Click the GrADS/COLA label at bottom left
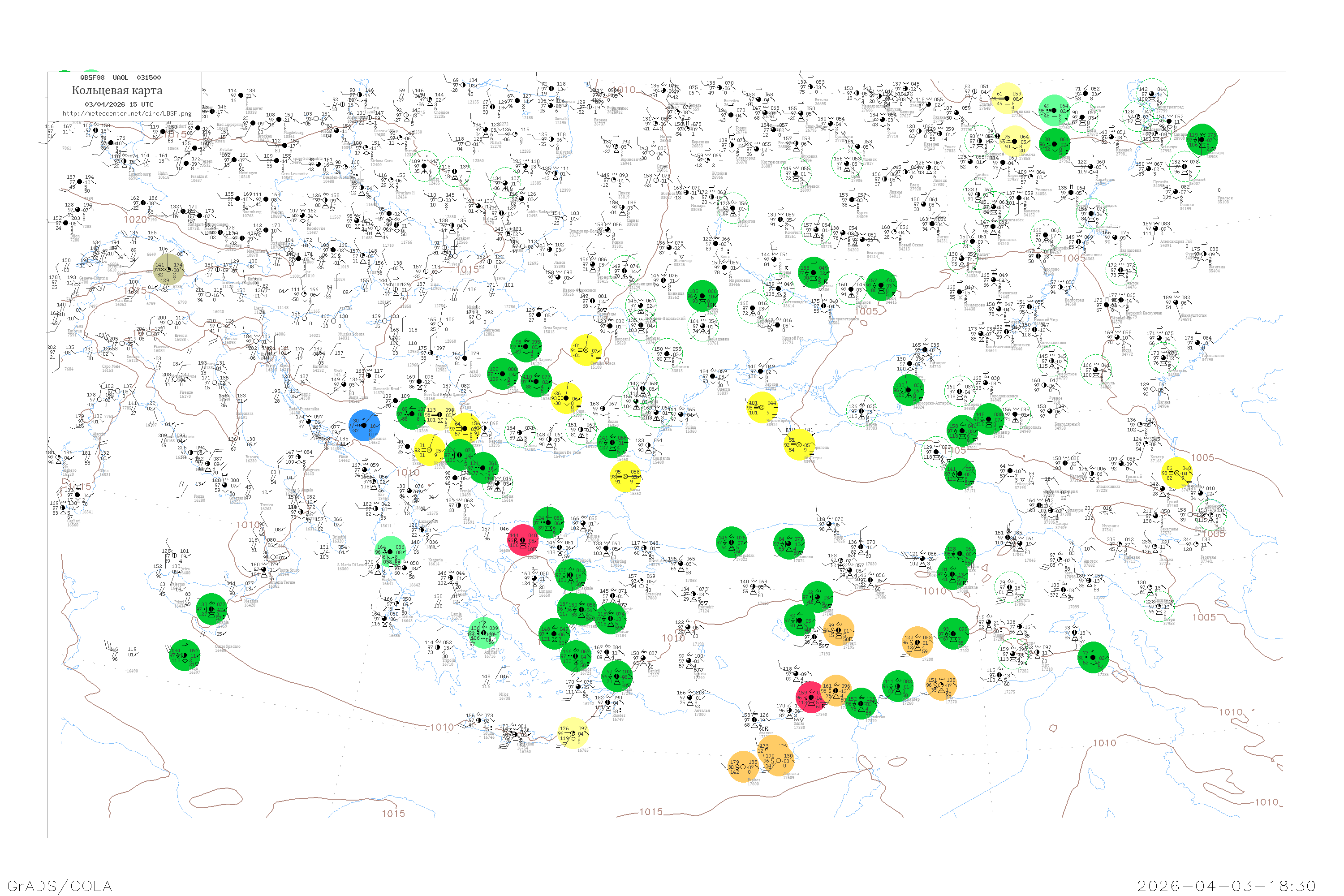Image resolution: width=1344 pixels, height=896 pixels. [x=60, y=886]
